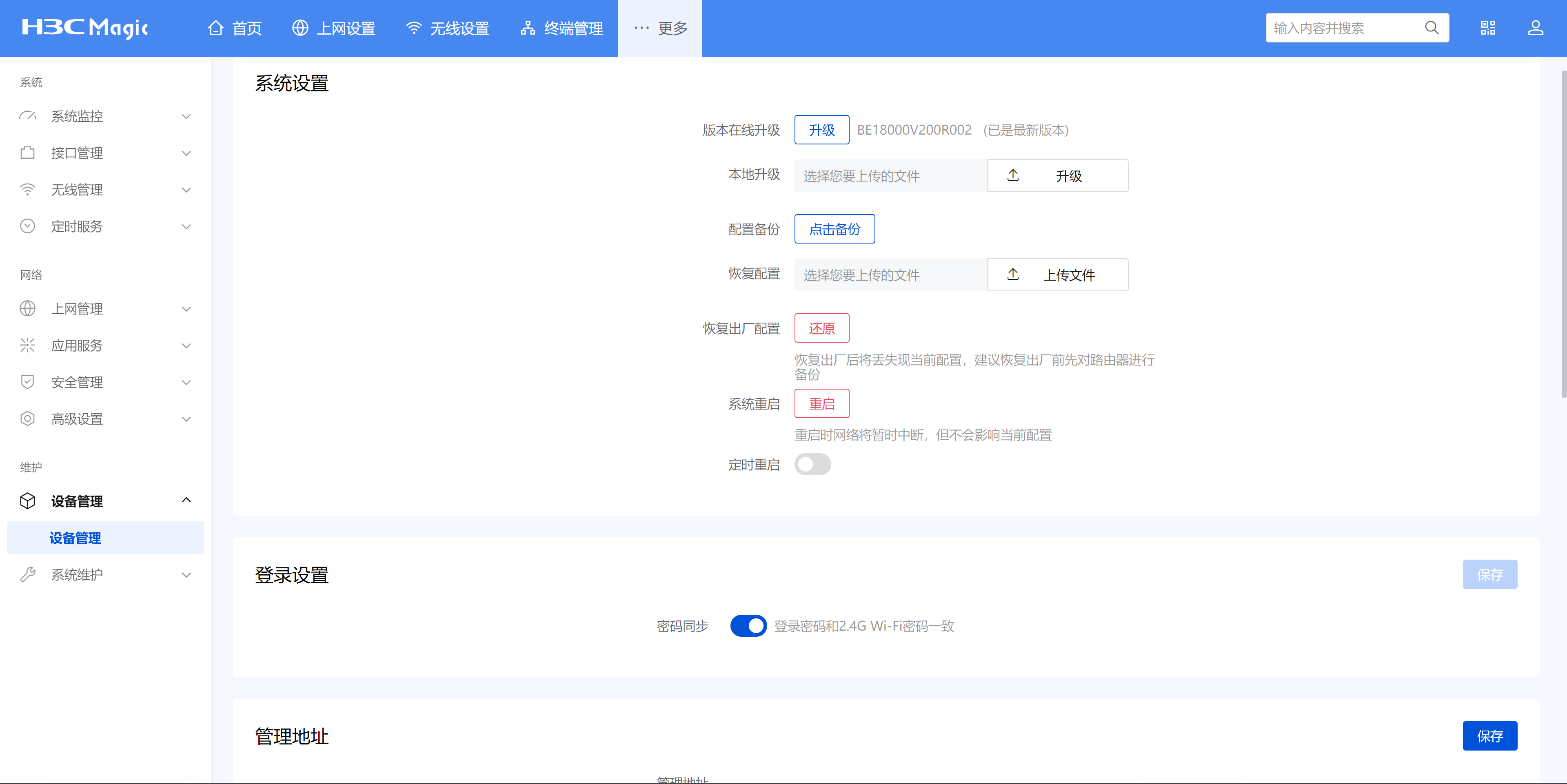Expand the 无线管理 chevron
Screen dimensions: 1567x784
tap(187, 190)
